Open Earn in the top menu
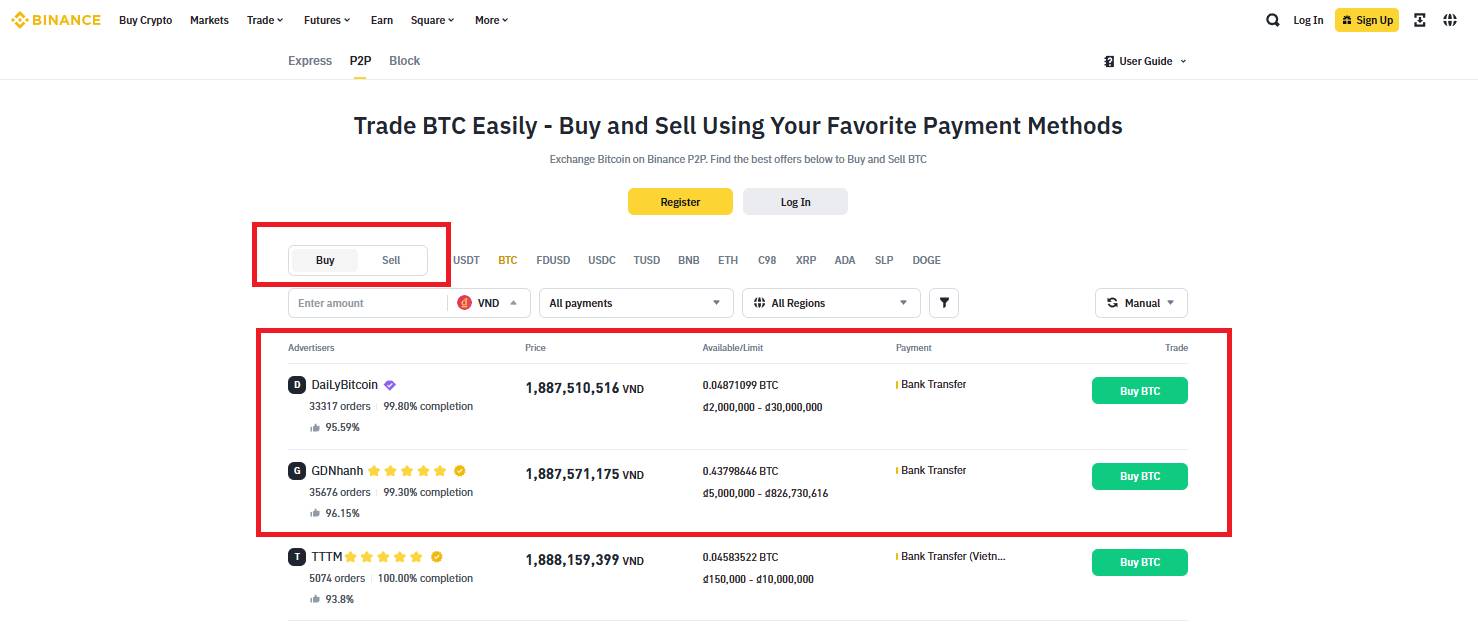The width and height of the screenshot is (1478, 626). [381, 20]
